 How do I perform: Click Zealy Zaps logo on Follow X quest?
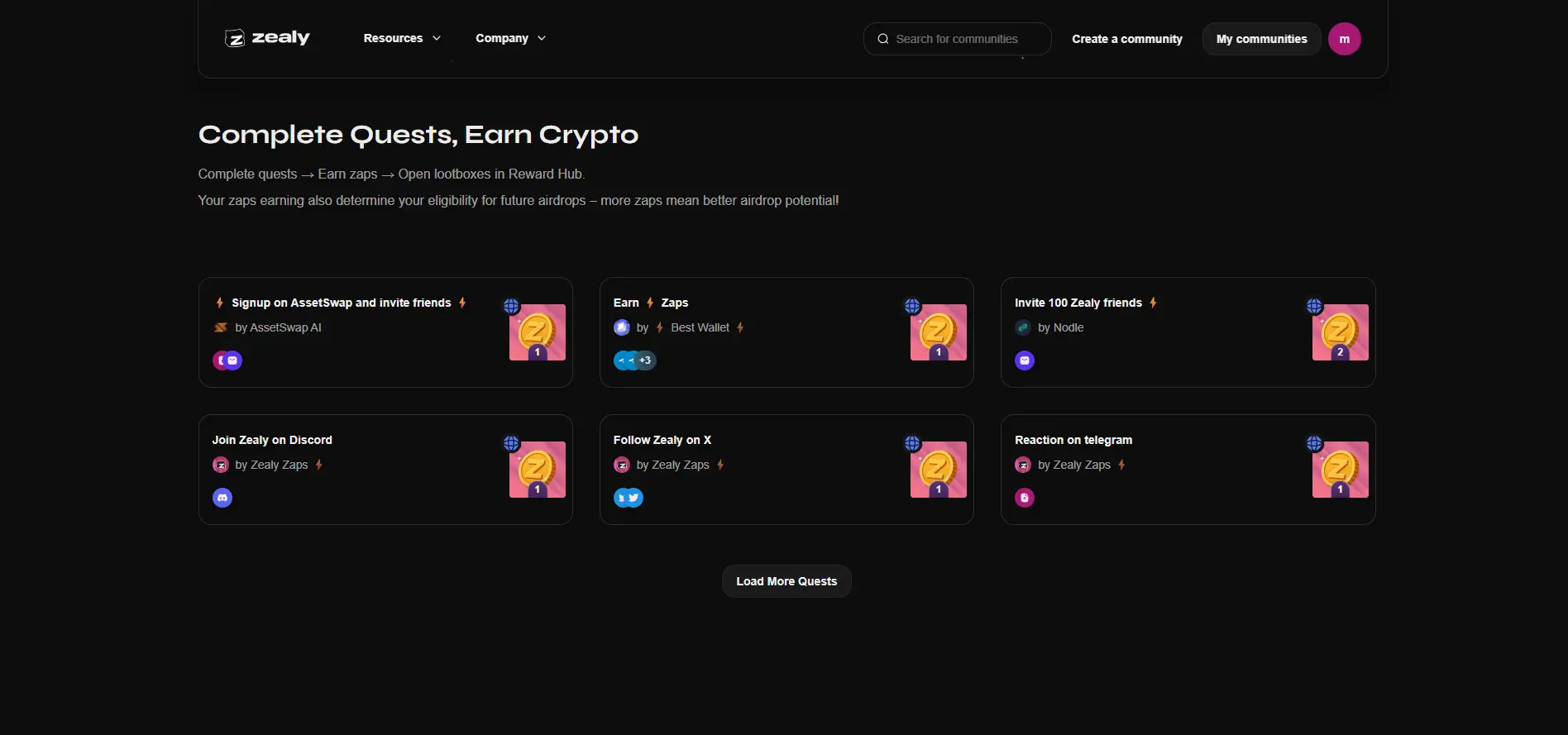622,465
